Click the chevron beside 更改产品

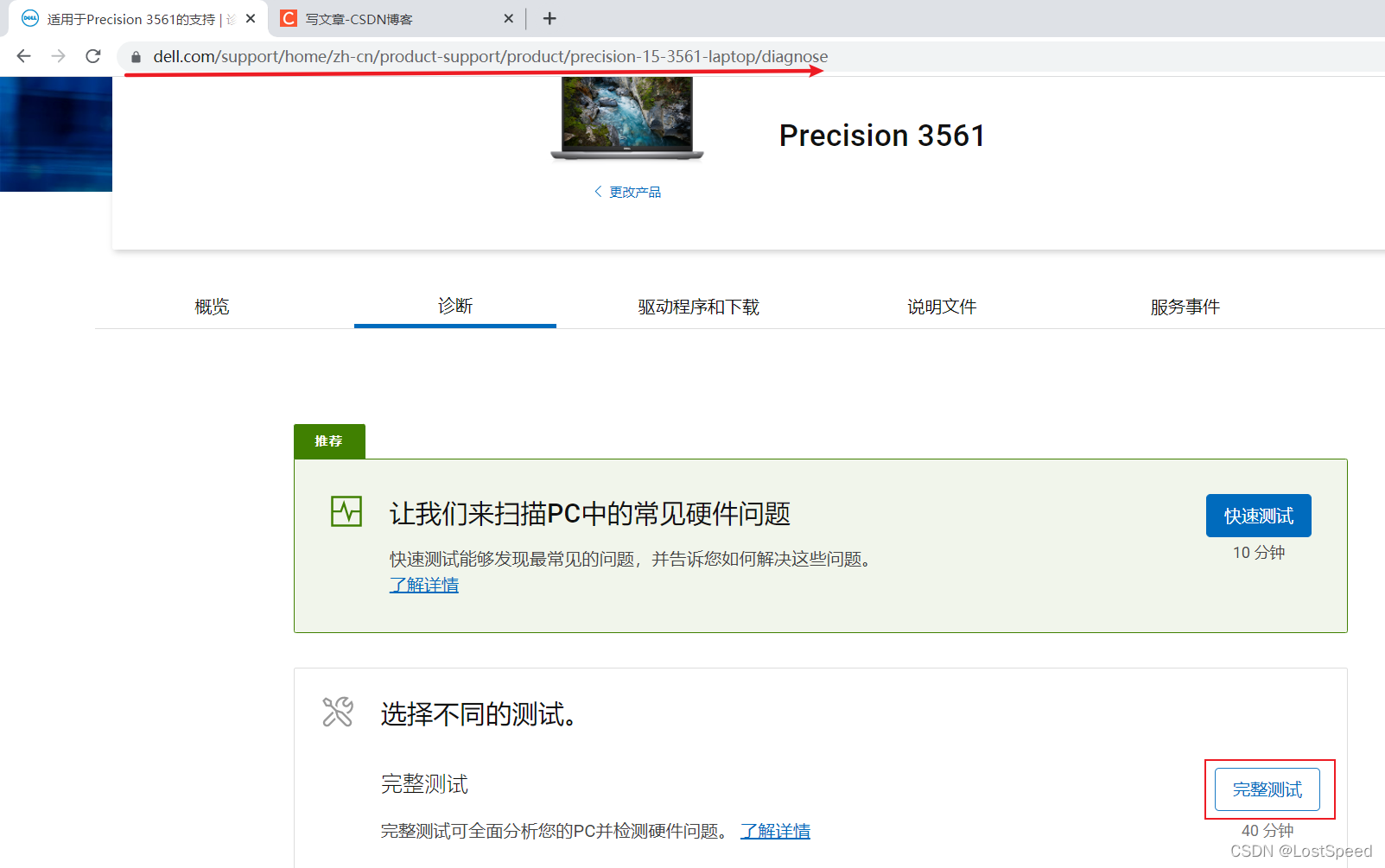[x=597, y=192]
